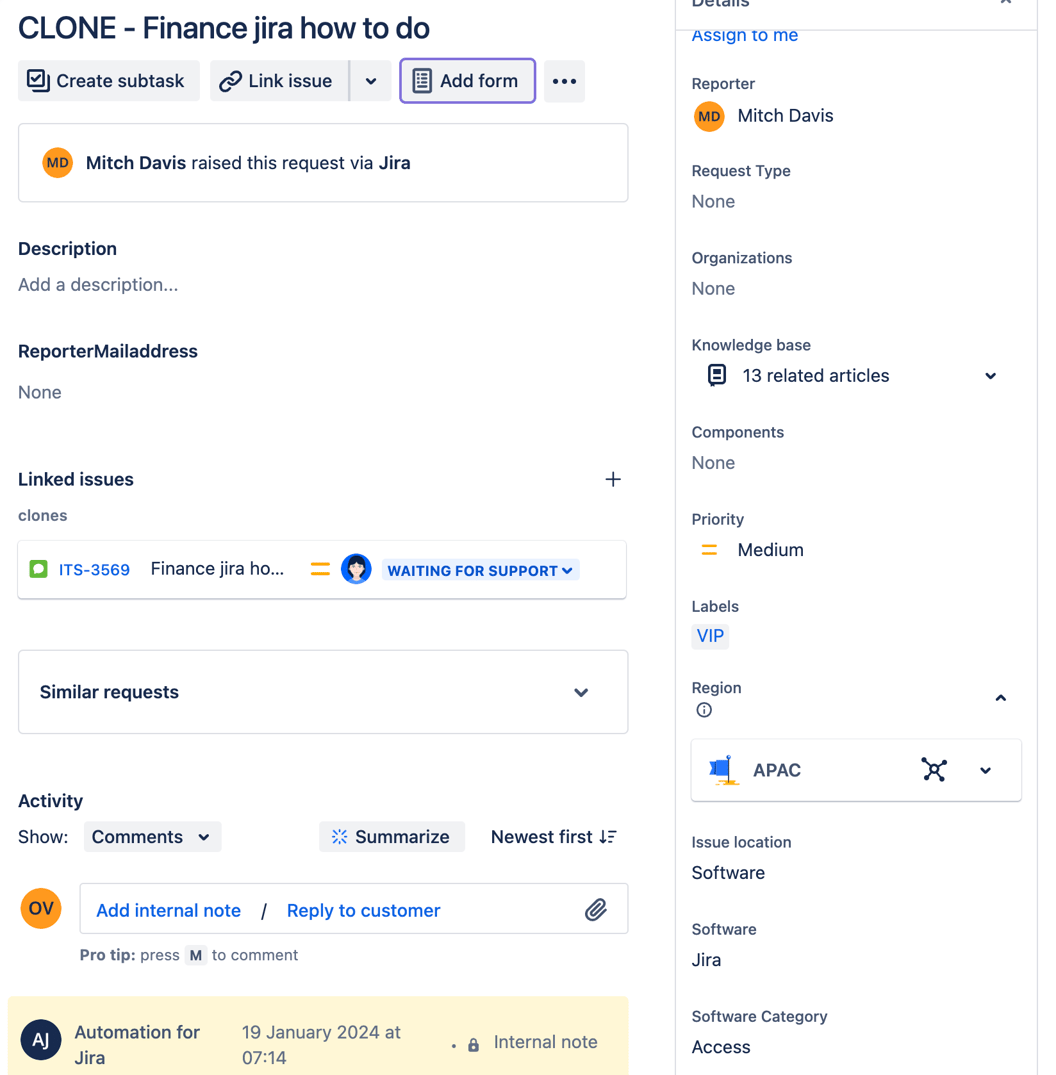Click the plus icon to add linked issue
Viewport: 1056px width, 1075px height.
pyautogui.click(x=613, y=480)
